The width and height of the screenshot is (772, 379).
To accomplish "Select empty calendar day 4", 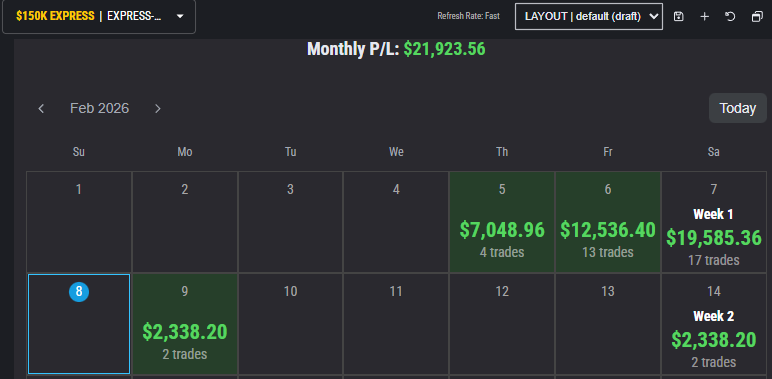I will pos(396,222).
